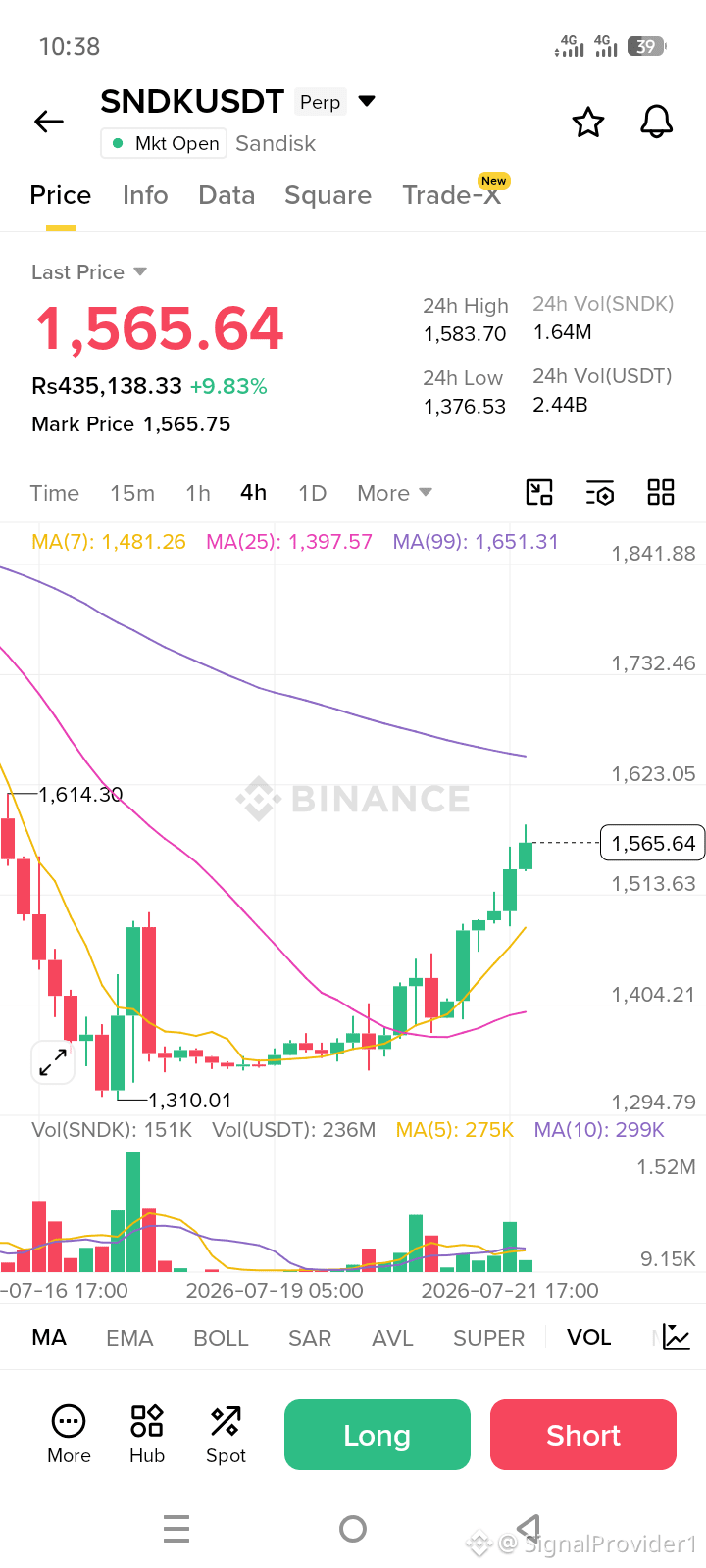Open the indicator chart settings icon beside VOL

click(x=677, y=1337)
